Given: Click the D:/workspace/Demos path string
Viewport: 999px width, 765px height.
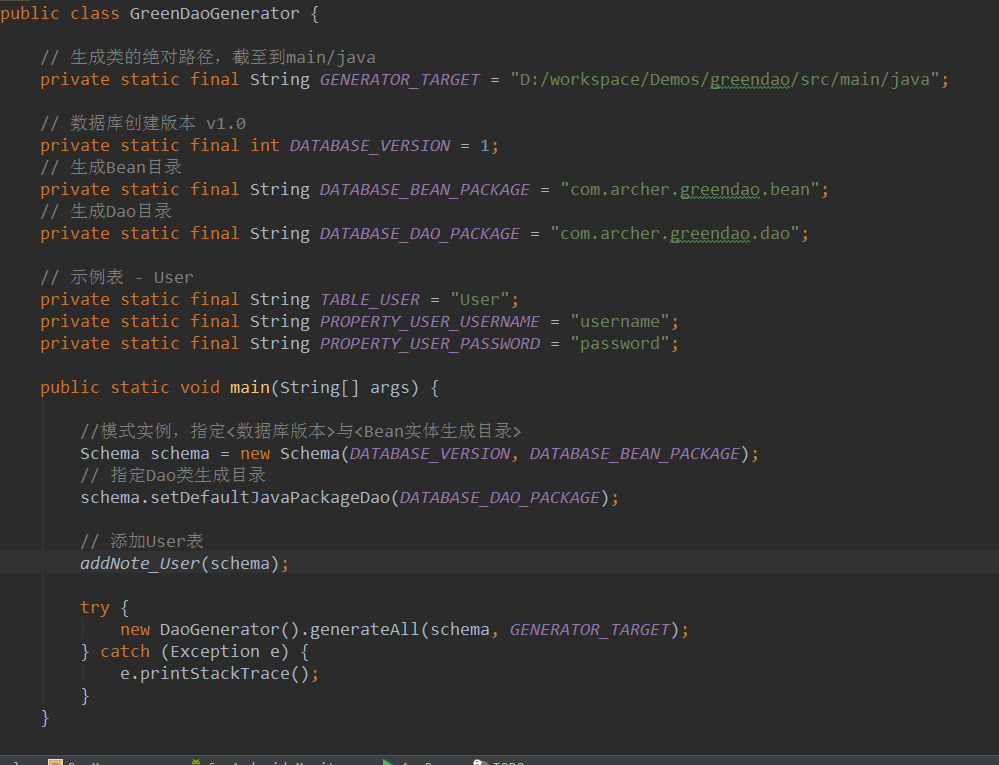Looking at the screenshot, I should click(725, 80).
